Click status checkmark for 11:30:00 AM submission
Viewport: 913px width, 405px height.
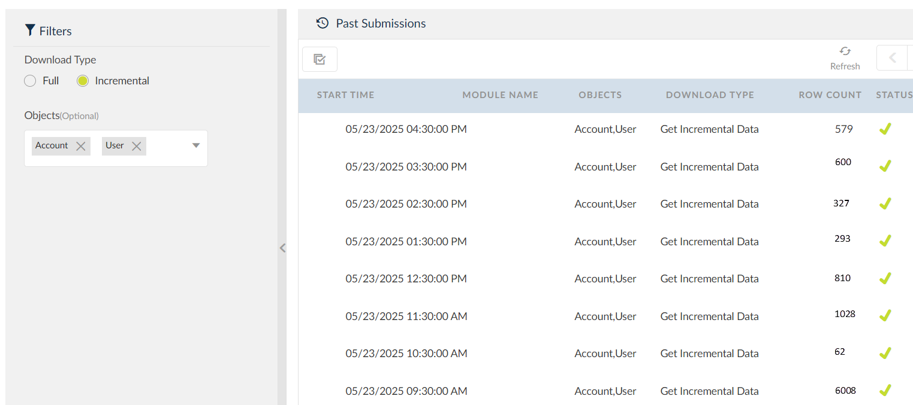[885, 316]
